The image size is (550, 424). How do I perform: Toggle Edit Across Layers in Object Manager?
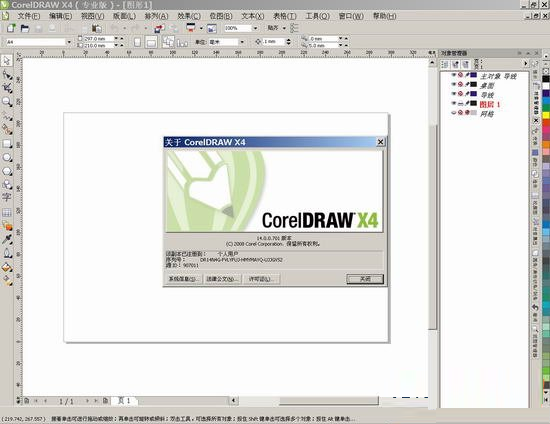(455, 64)
